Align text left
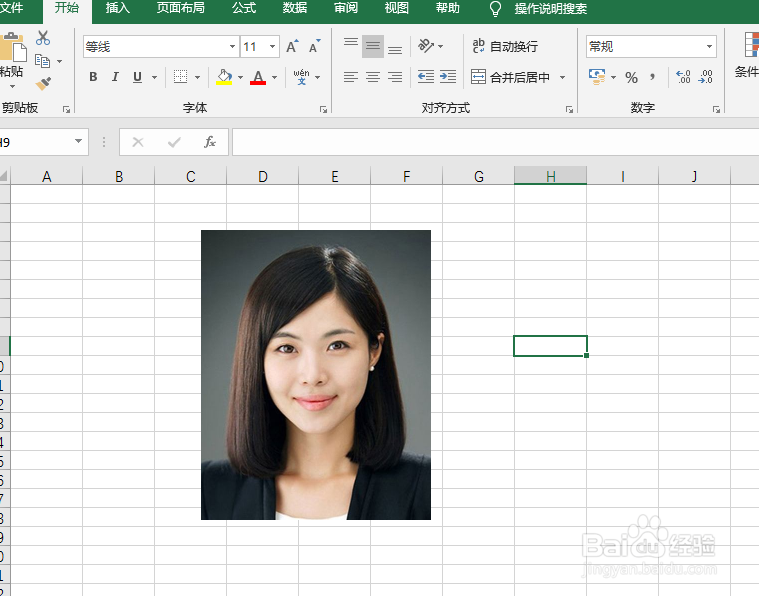Viewport: 759px width, 596px height. (350, 77)
